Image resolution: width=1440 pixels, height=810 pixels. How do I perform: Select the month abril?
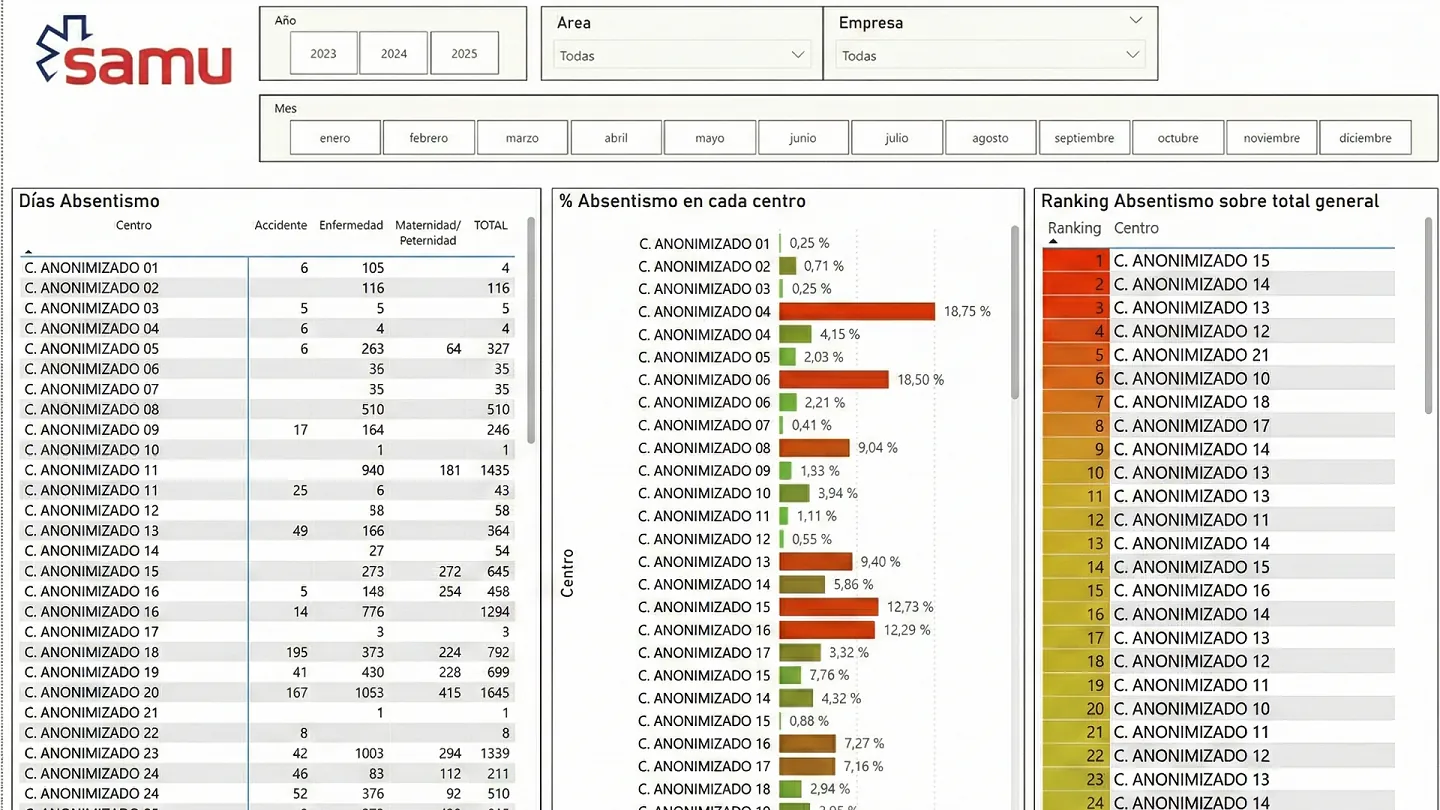(616, 138)
